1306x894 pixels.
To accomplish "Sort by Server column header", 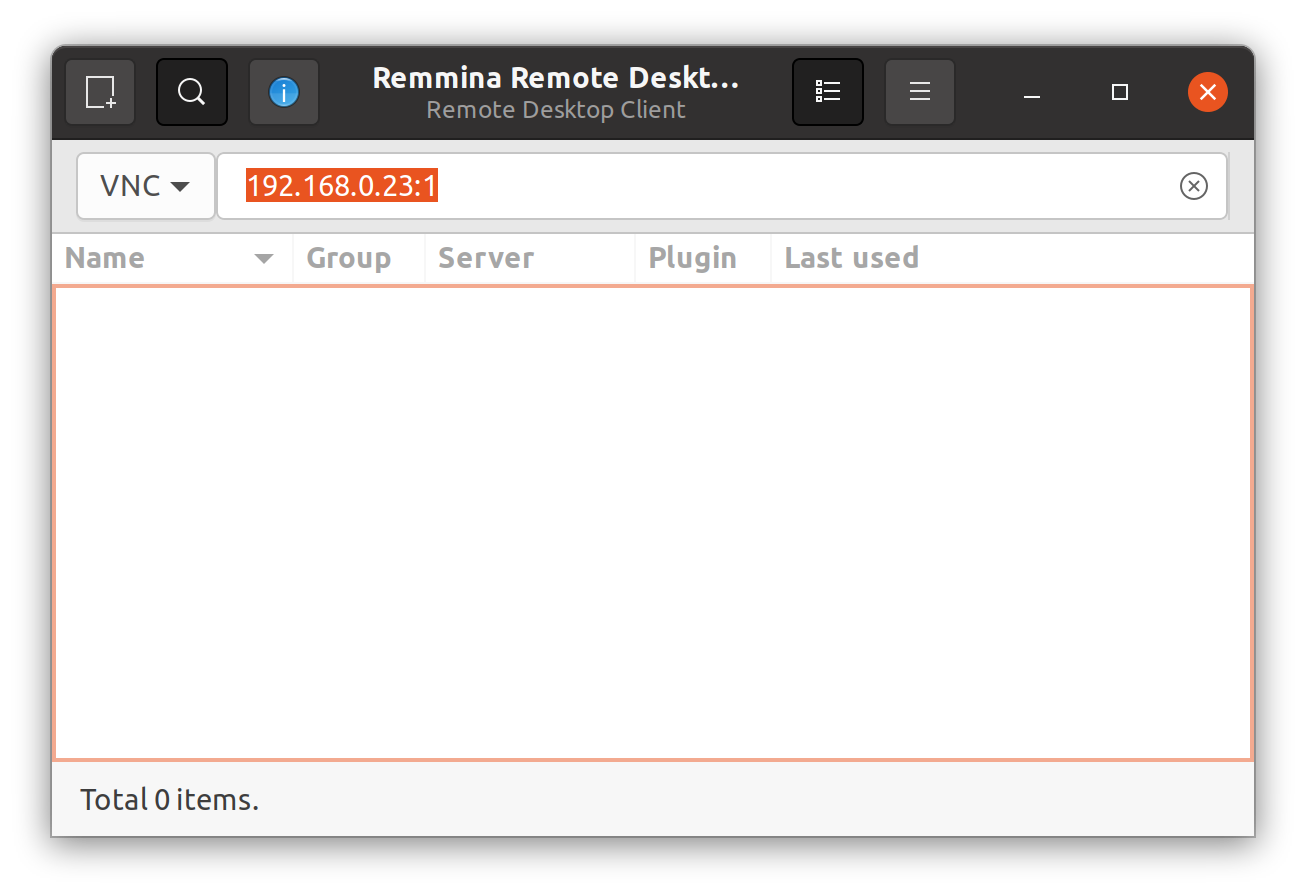I will click(530, 258).
